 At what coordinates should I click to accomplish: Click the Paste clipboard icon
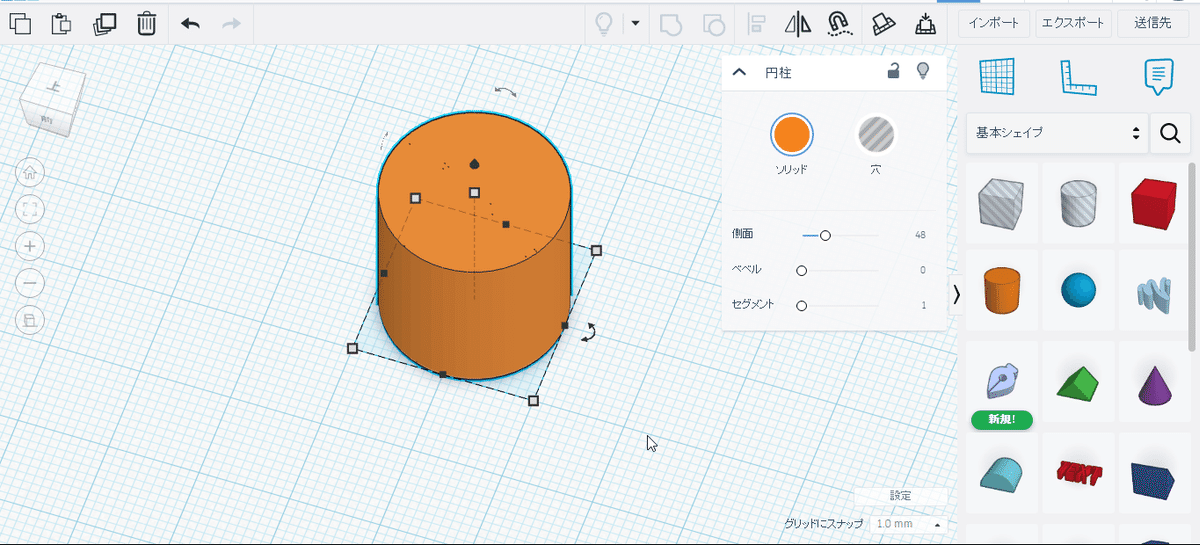click(x=61, y=22)
